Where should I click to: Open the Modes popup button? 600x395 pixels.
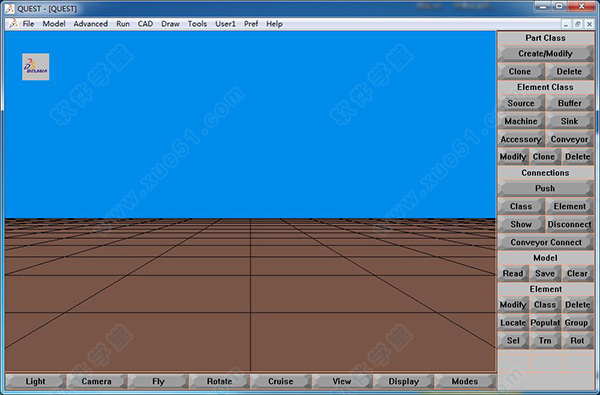(465, 381)
